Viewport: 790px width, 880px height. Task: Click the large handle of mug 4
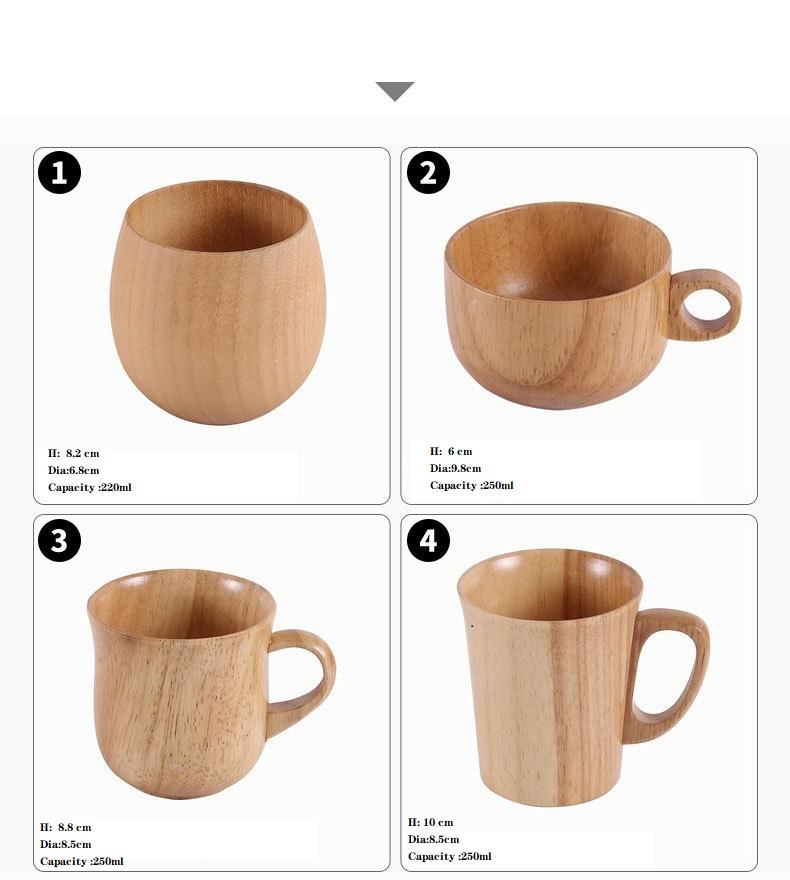[668, 673]
